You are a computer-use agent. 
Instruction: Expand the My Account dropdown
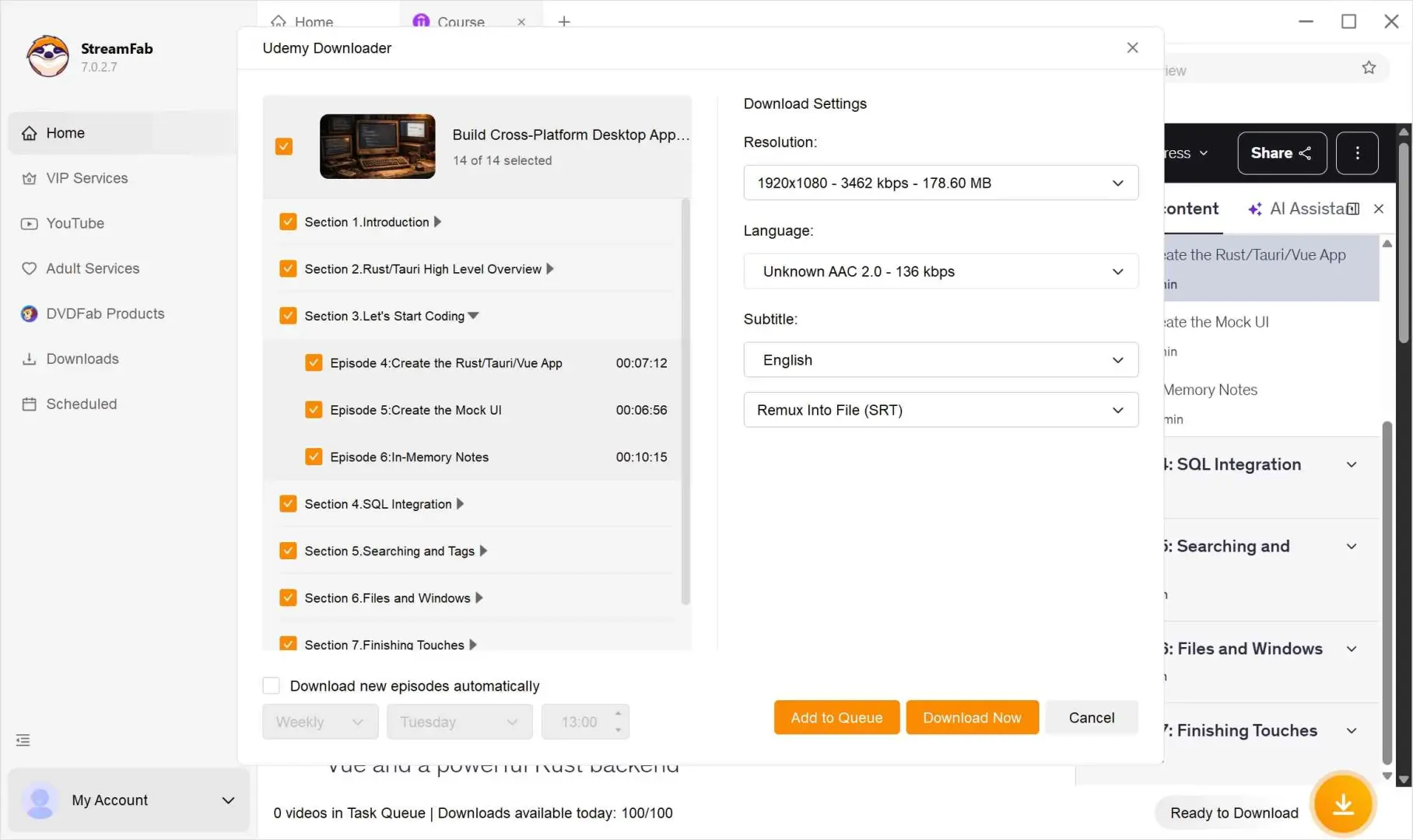click(x=228, y=800)
